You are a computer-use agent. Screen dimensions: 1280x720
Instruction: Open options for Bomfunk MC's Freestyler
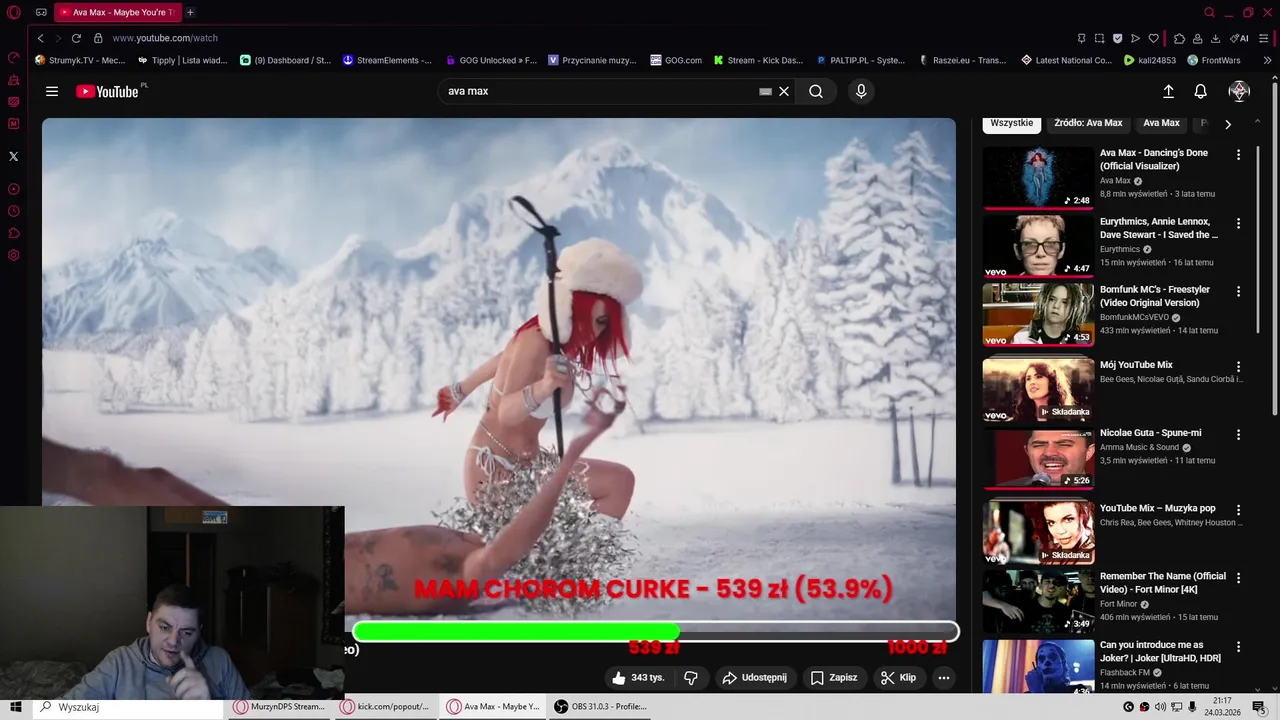pyautogui.click(x=1238, y=291)
